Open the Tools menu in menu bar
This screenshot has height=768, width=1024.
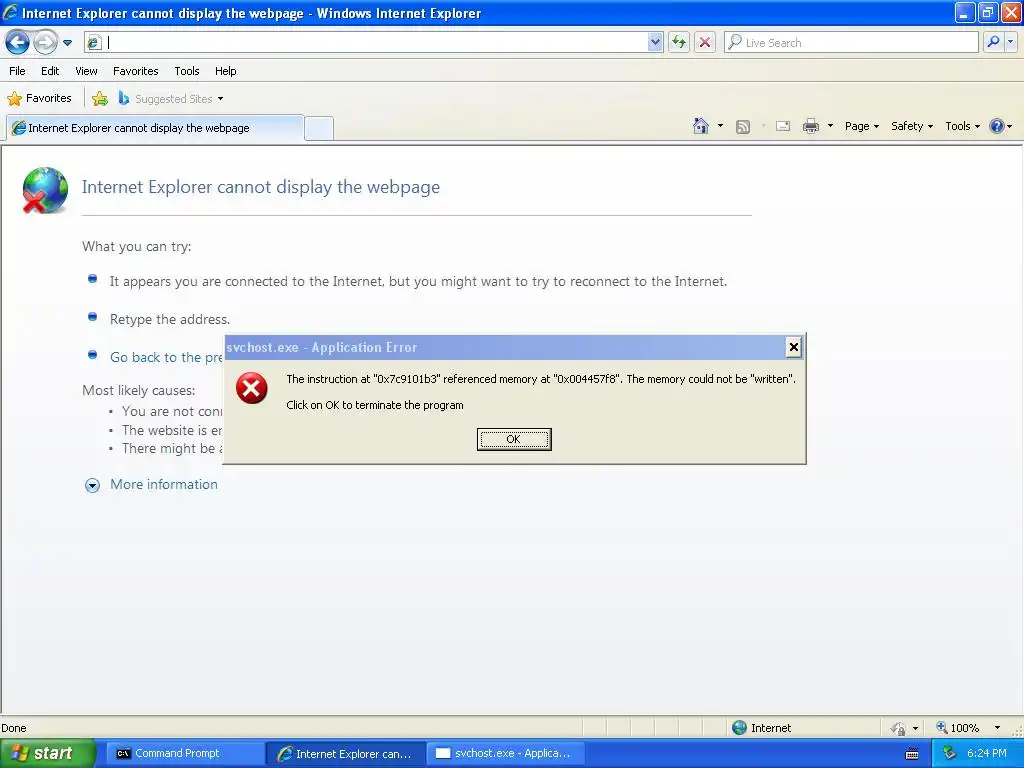tap(187, 71)
